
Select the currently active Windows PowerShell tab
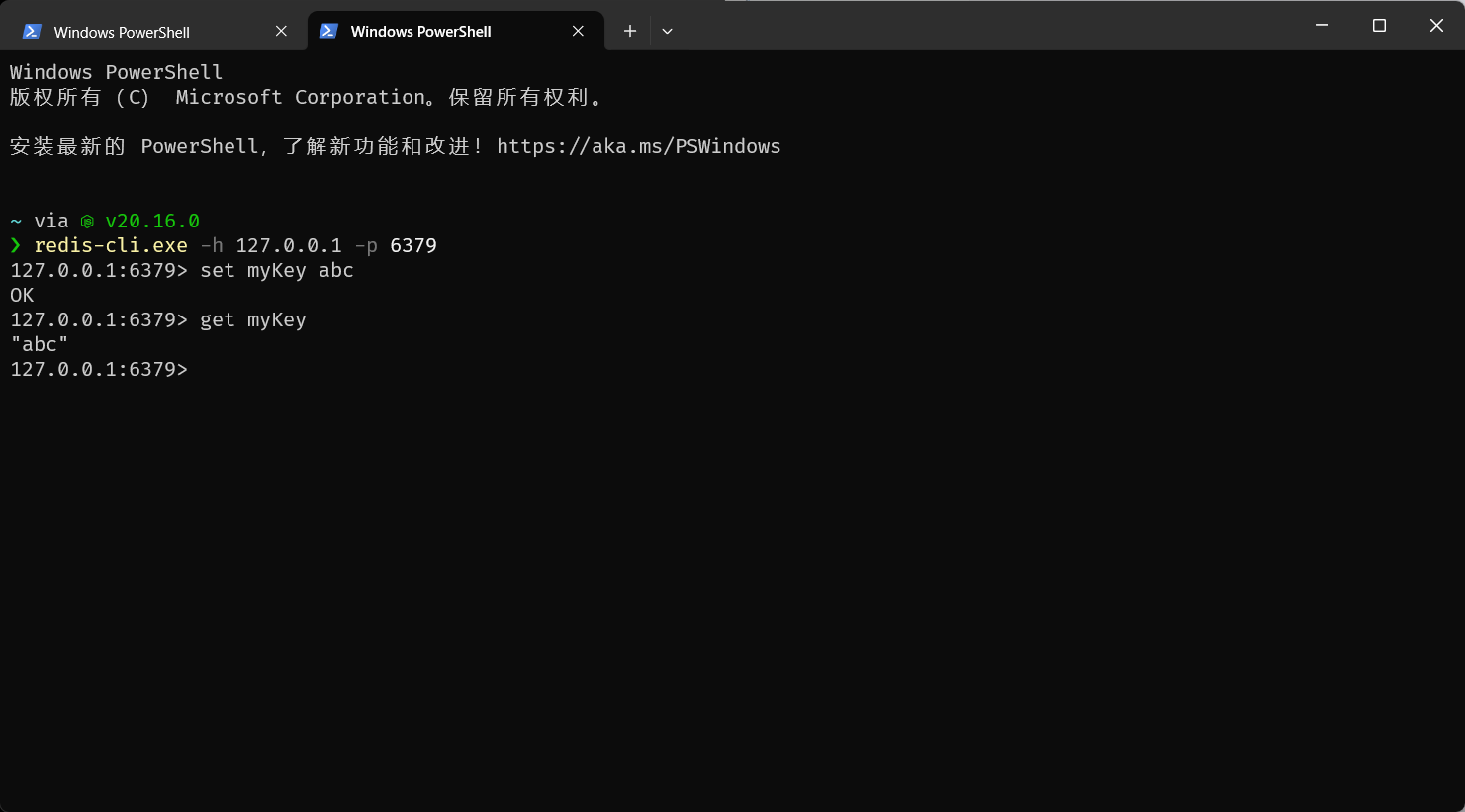[x=420, y=31]
